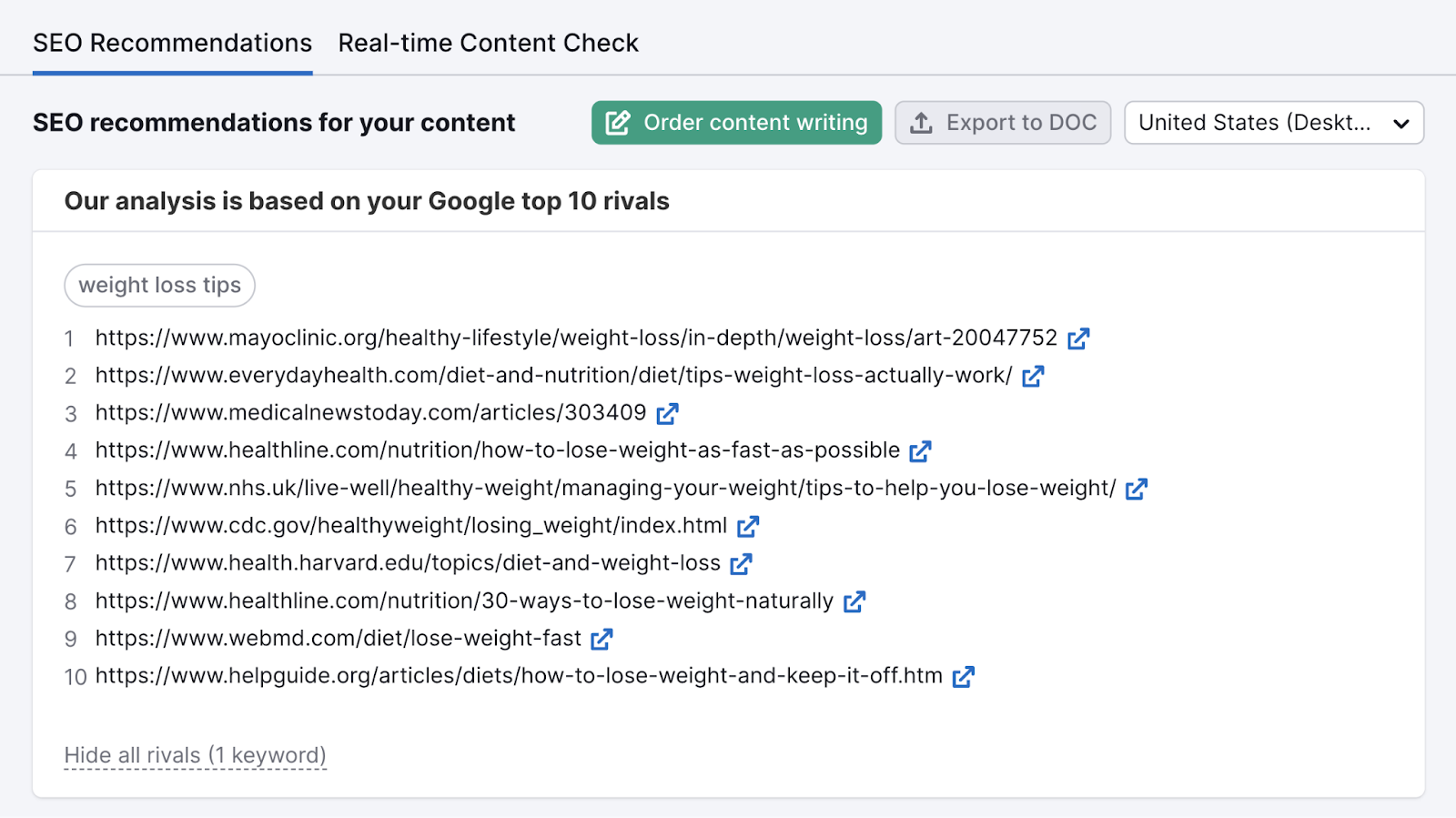Click external link icon beside cdc.gov URL

pyautogui.click(x=748, y=526)
